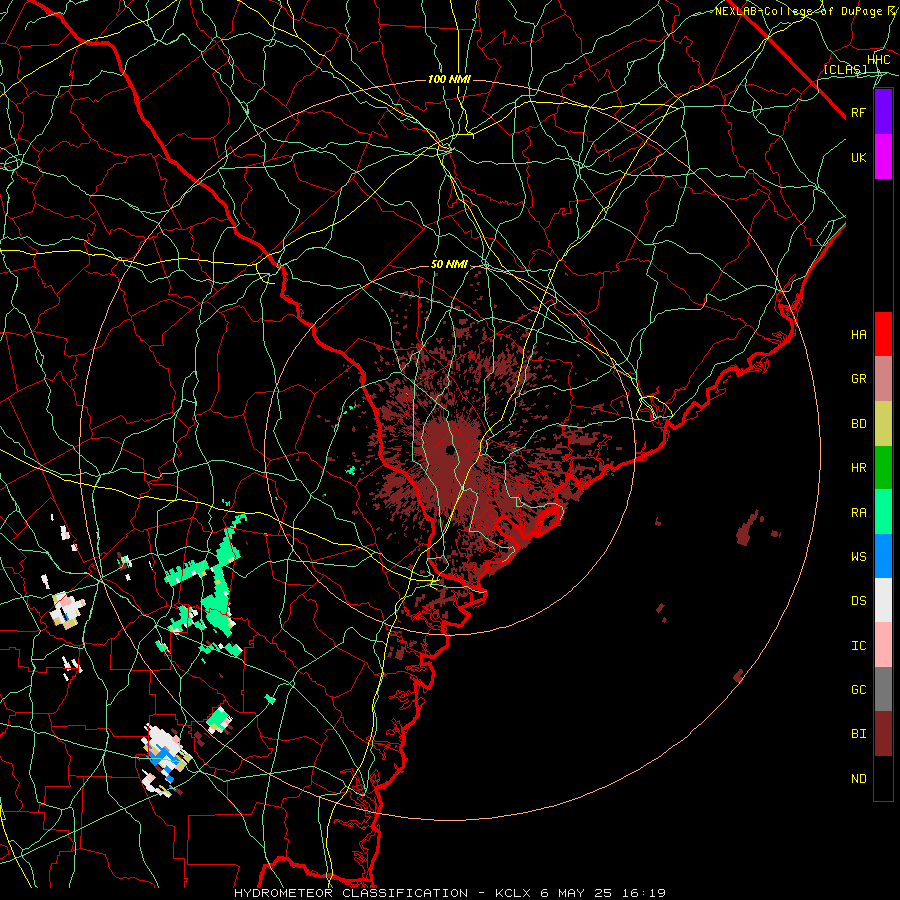Click the salmon GR legend color swatch

click(x=883, y=379)
